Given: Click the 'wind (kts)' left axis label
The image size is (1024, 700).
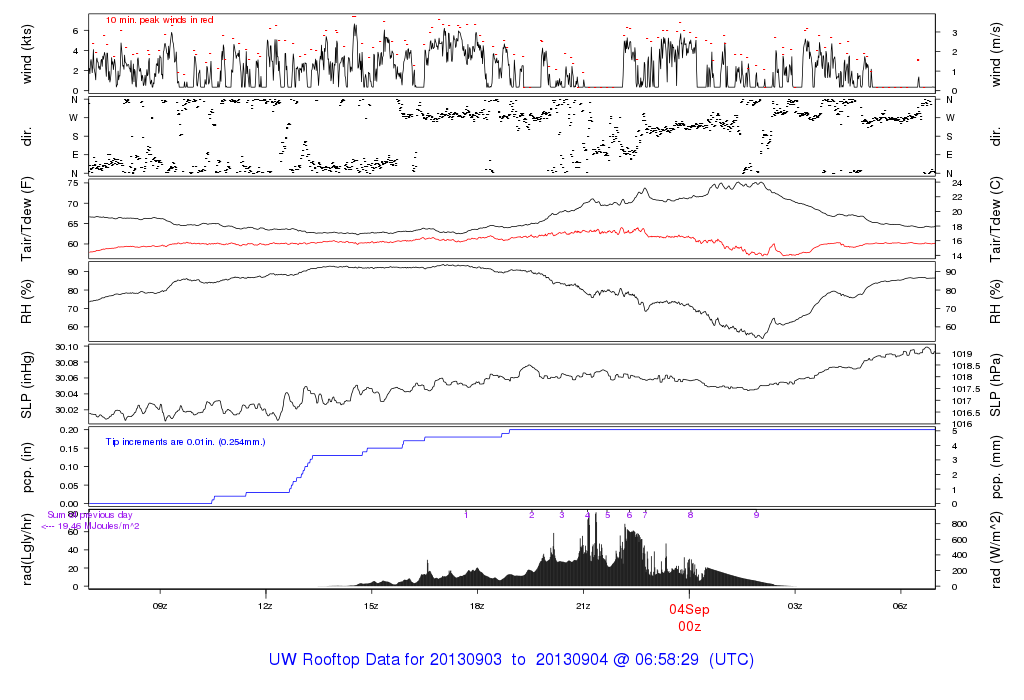Looking at the screenshot, I should click(27, 54).
